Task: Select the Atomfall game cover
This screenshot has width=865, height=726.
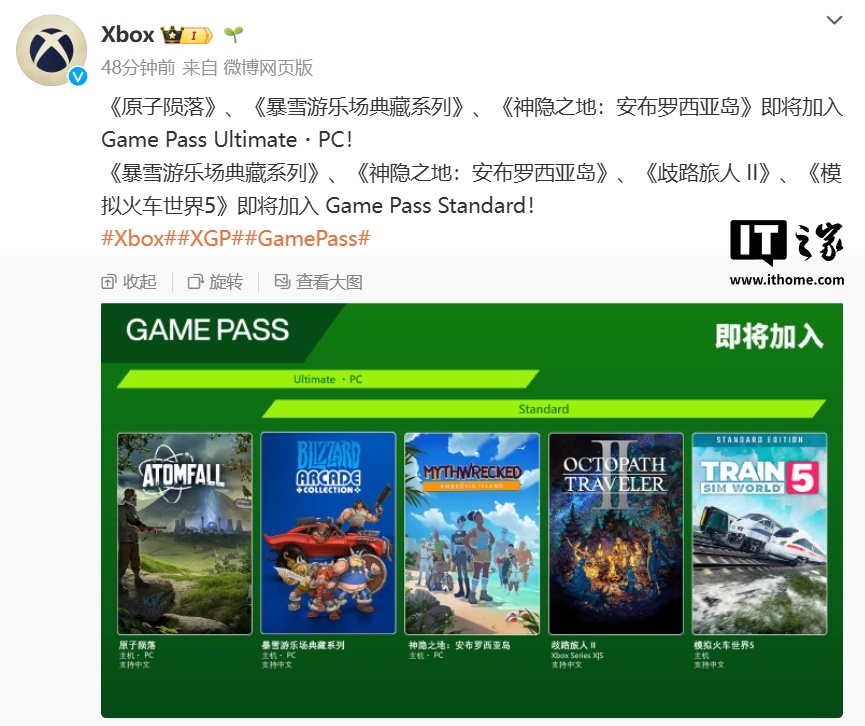Action: coord(185,533)
